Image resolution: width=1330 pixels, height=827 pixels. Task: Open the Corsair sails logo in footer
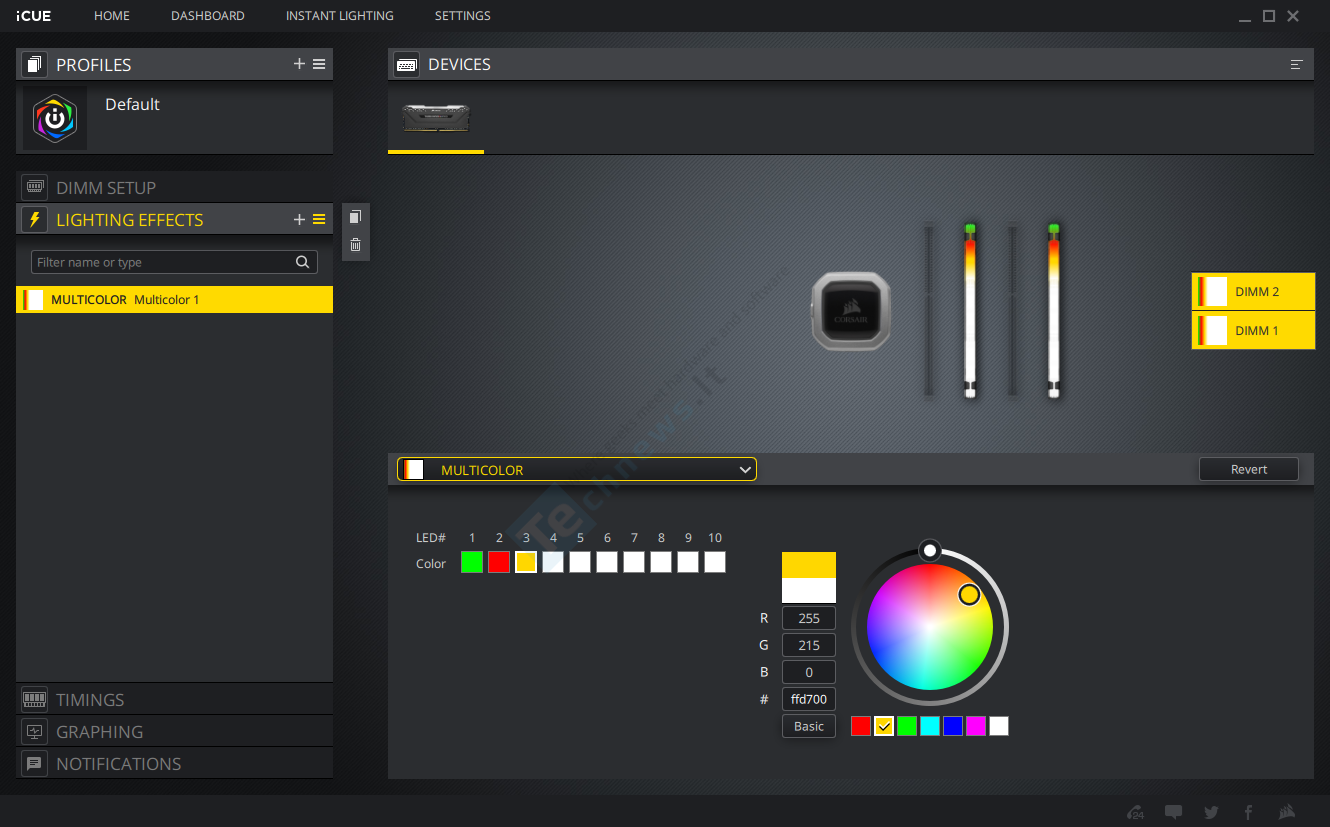pyautogui.click(x=1287, y=812)
